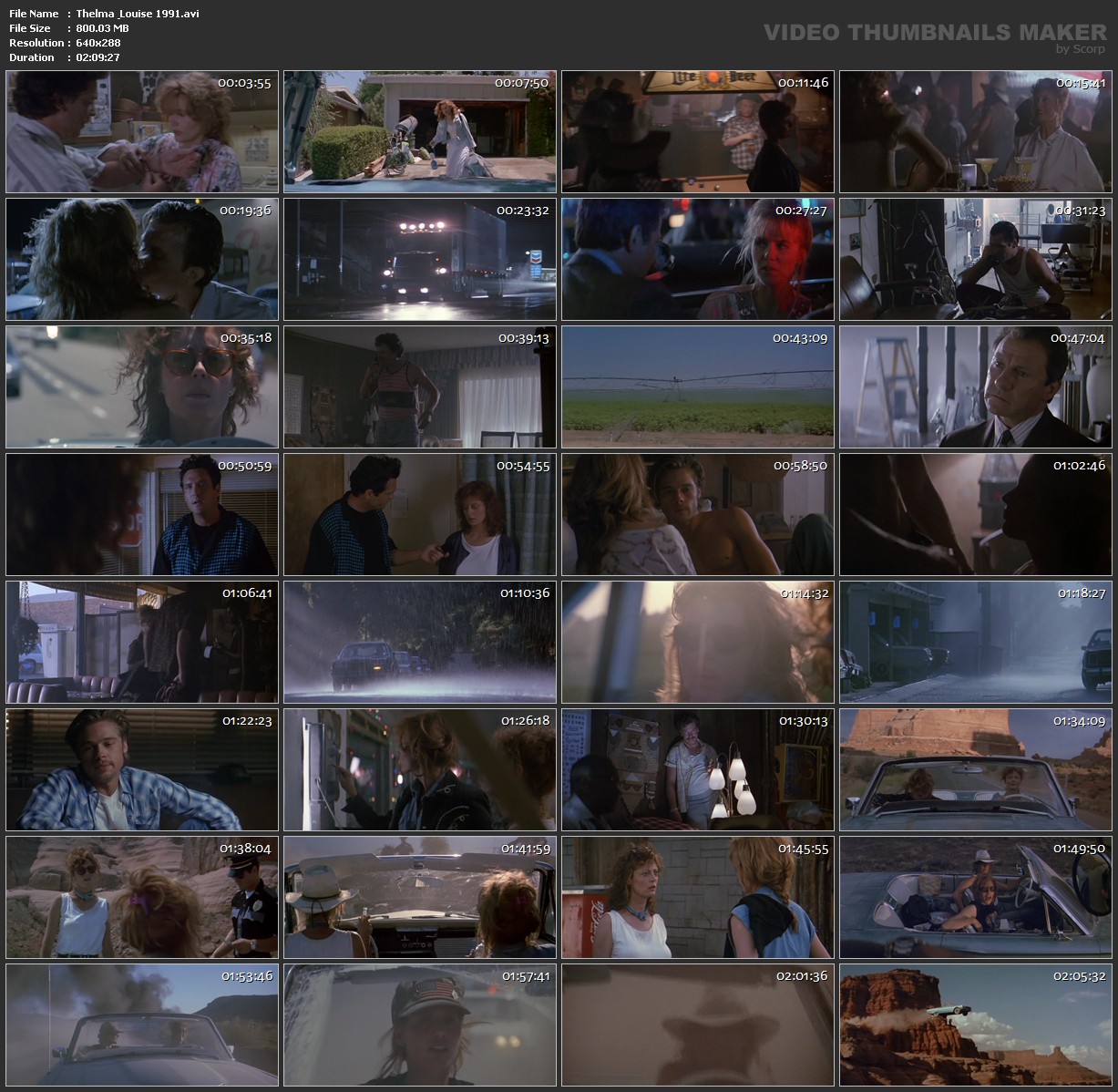Select the police officer frame 01:38:04
The image size is (1118, 1092).
point(142,897)
